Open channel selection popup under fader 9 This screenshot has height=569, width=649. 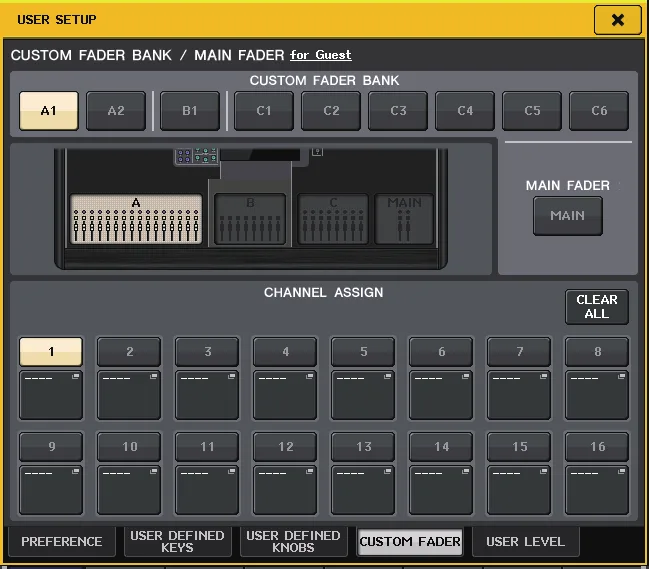tap(51, 490)
